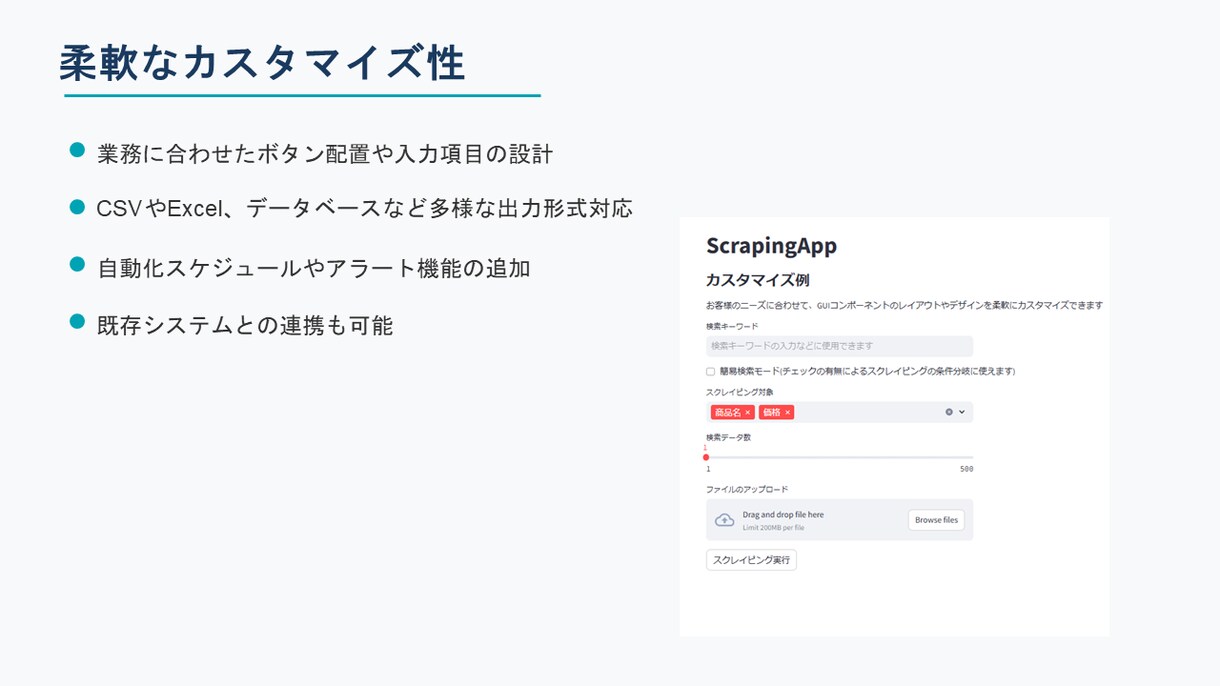Click the slide title 柔軟なカスタマイズ性

[x=262, y=63]
